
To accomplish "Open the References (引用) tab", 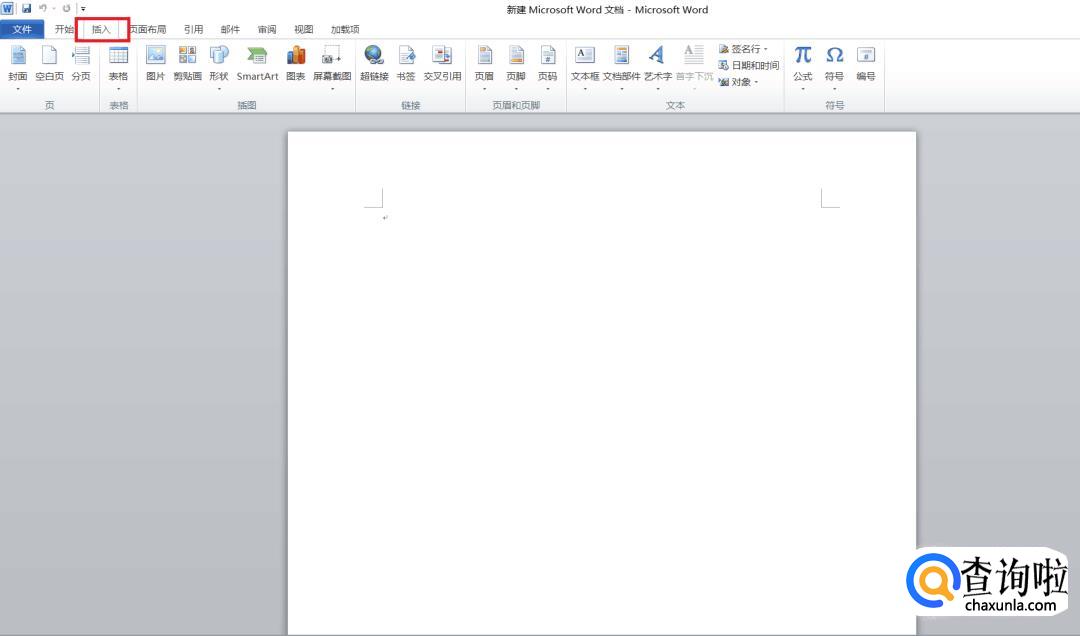I will coord(194,29).
